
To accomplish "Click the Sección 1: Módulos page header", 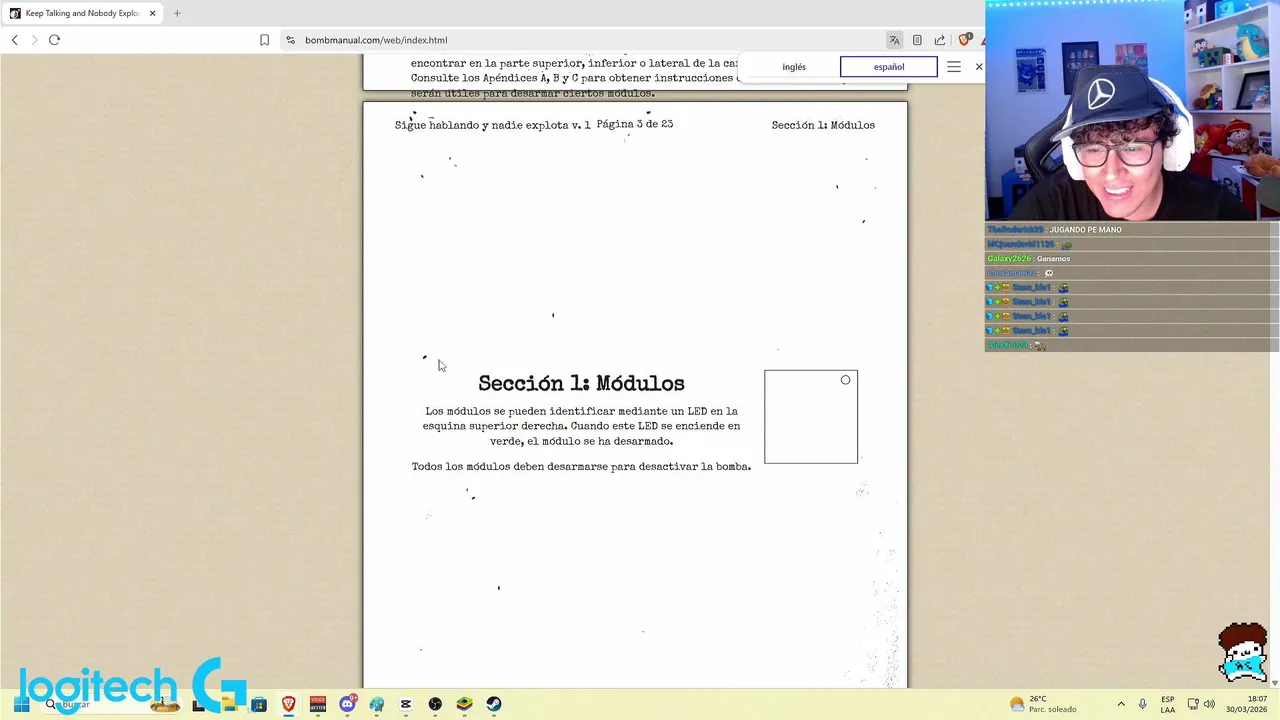I will (x=823, y=125).
